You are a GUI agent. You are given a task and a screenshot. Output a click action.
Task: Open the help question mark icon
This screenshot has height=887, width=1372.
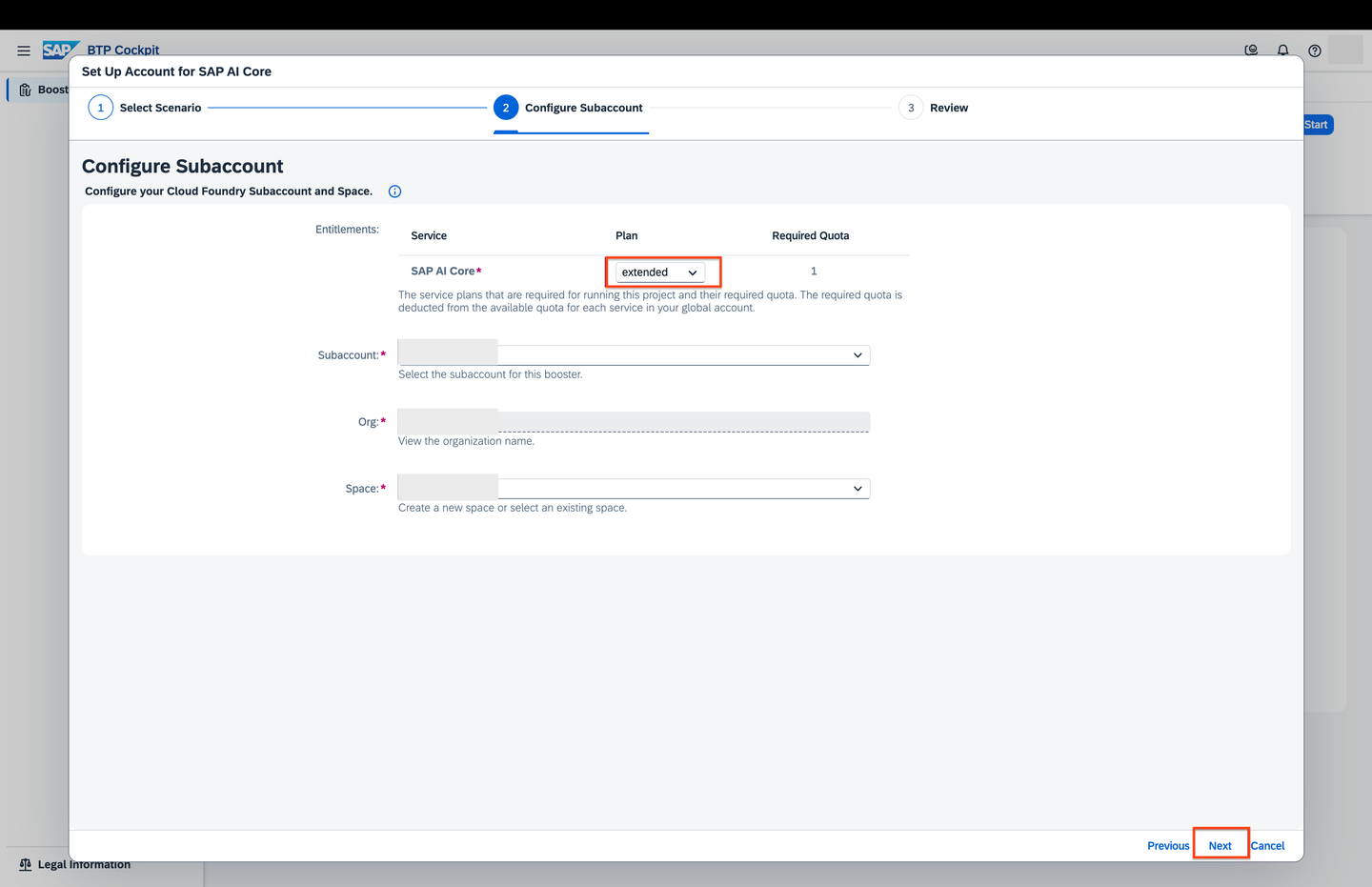click(1314, 50)
